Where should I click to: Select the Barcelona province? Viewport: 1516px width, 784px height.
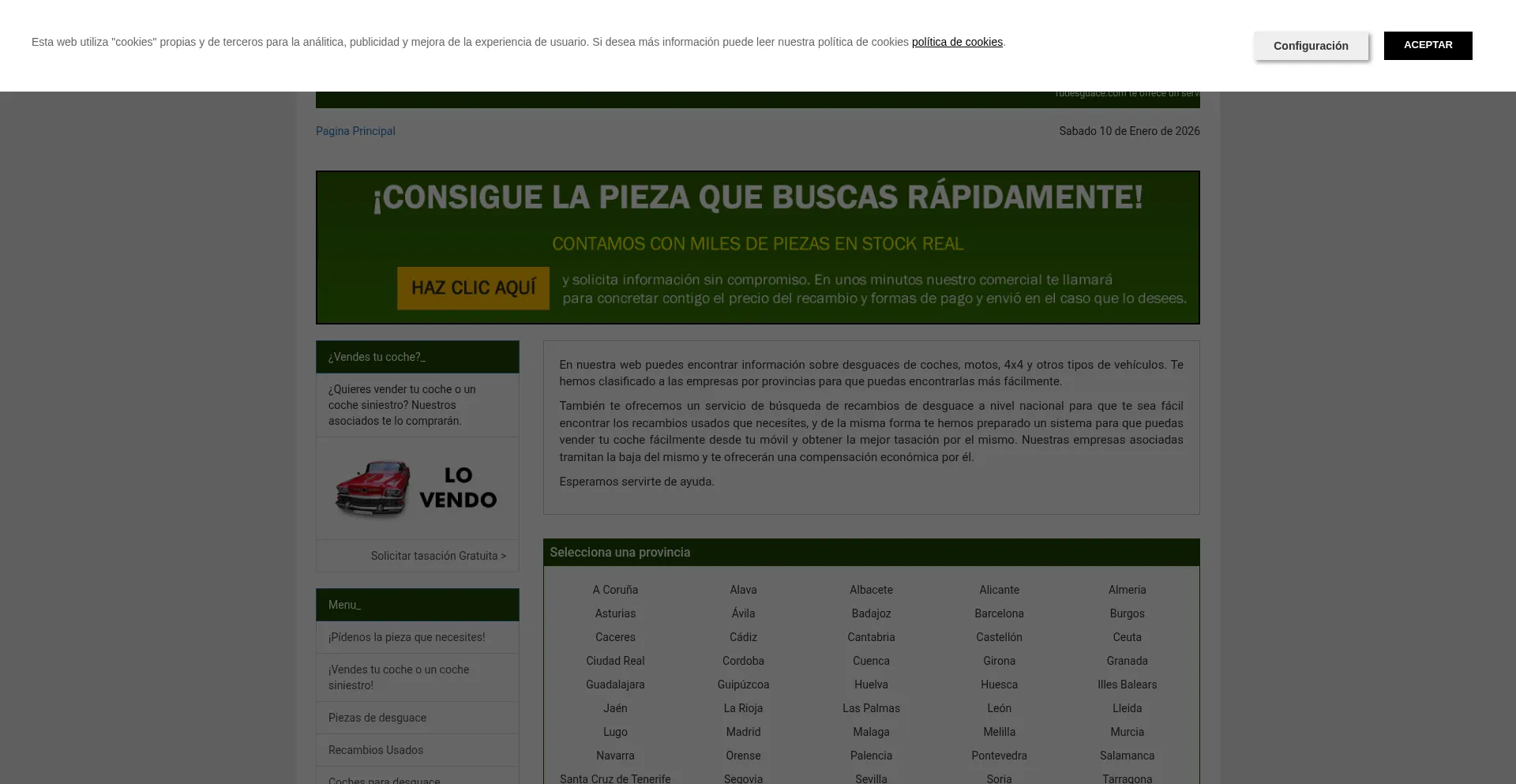(999, 613)
